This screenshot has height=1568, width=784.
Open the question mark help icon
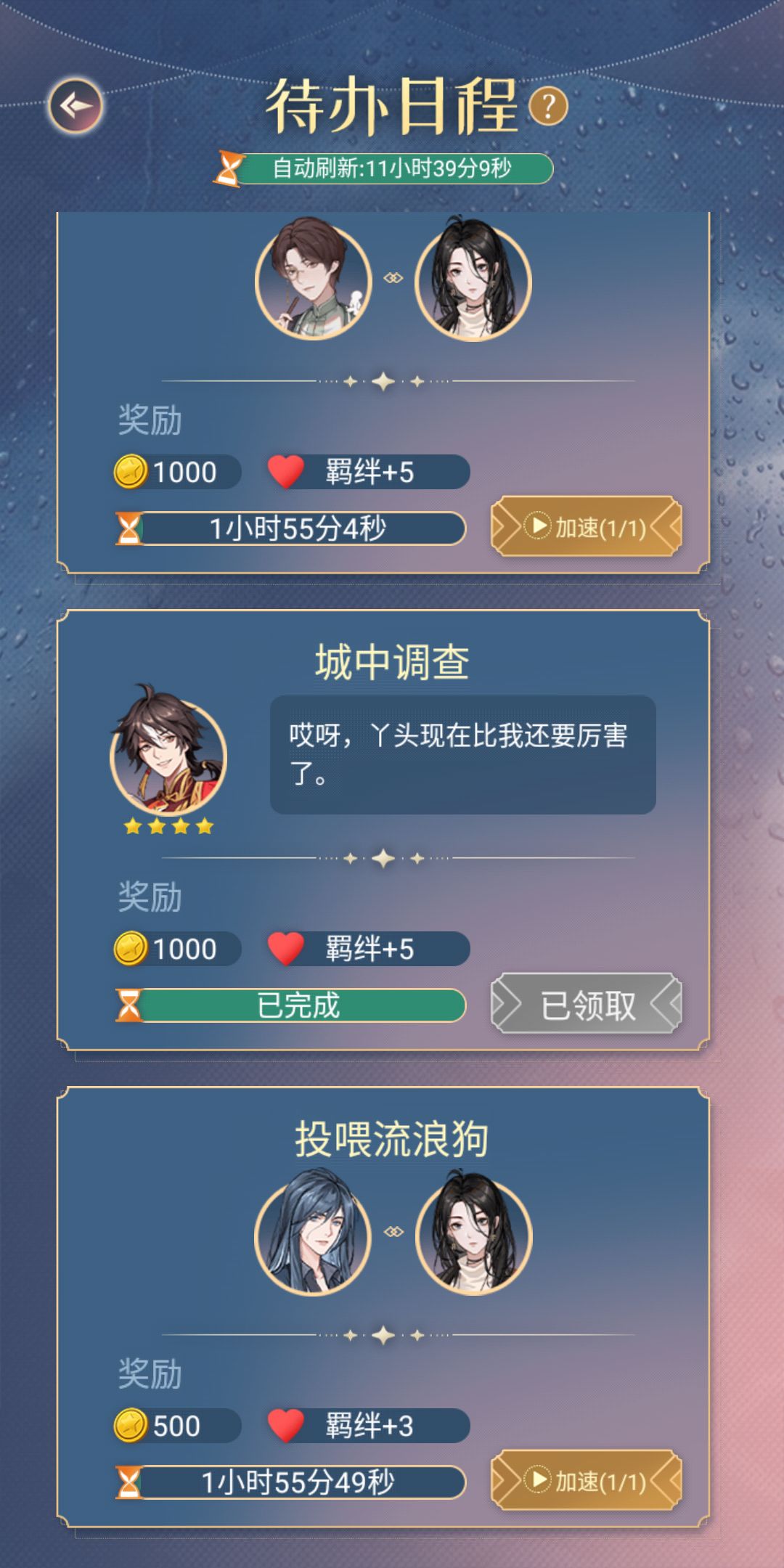click(548, 106)
